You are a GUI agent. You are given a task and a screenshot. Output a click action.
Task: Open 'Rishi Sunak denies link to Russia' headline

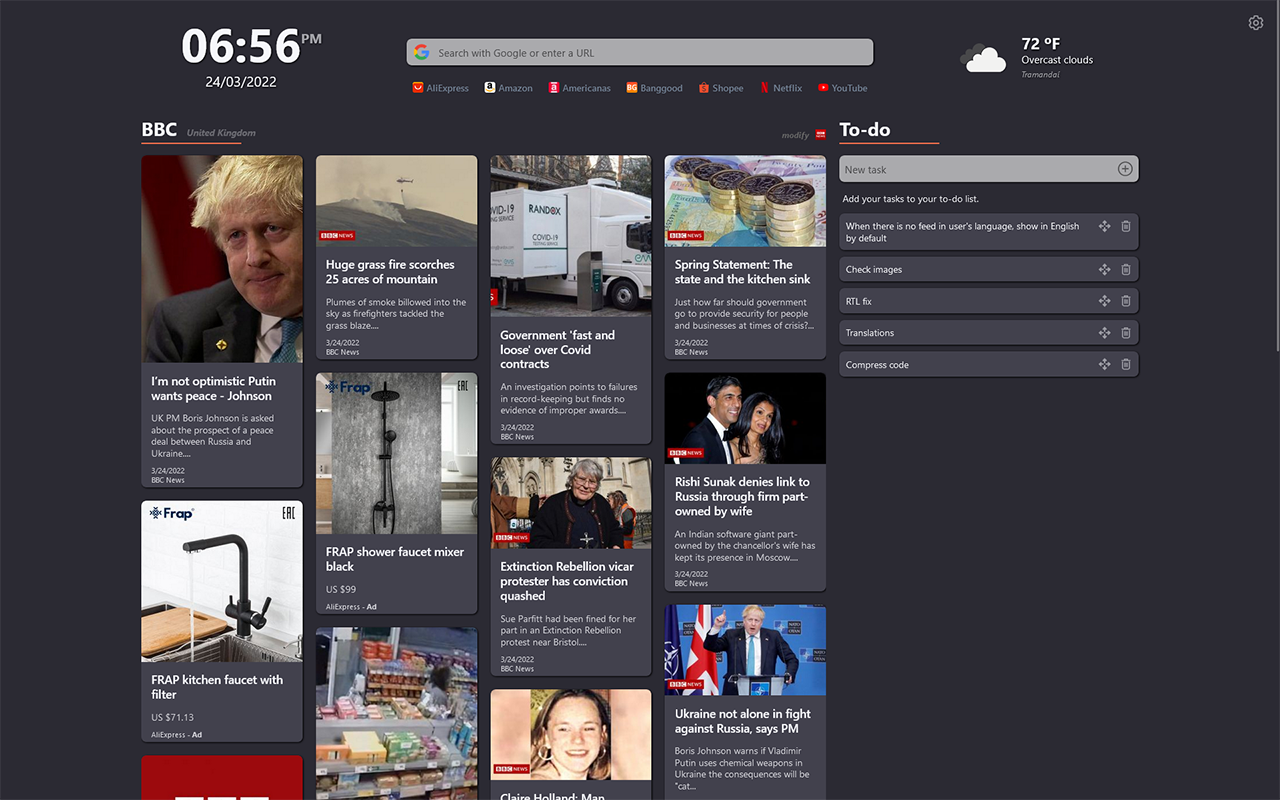pos(742,496)
